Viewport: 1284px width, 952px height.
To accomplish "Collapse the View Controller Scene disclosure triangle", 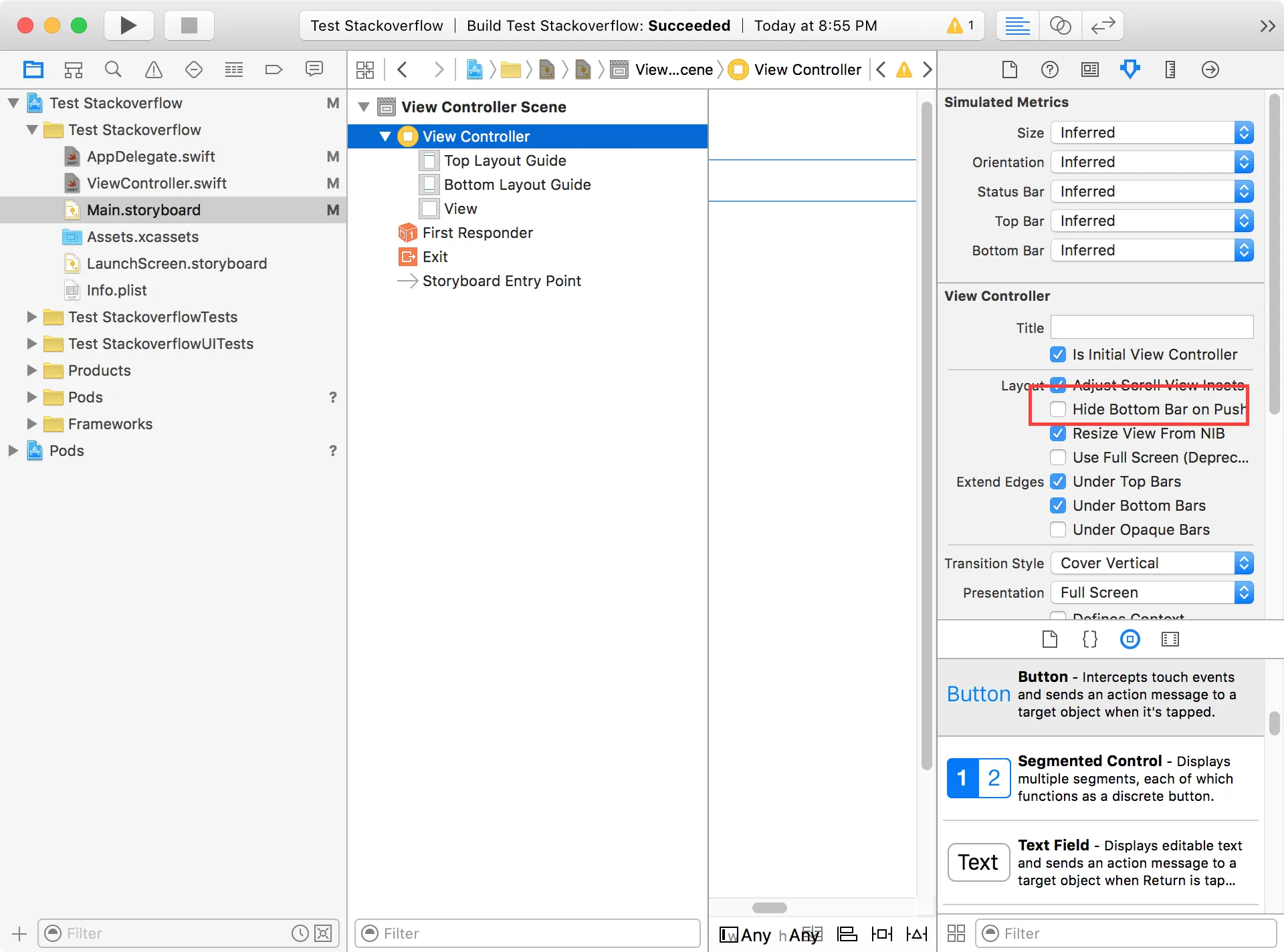I will [364, 107].
